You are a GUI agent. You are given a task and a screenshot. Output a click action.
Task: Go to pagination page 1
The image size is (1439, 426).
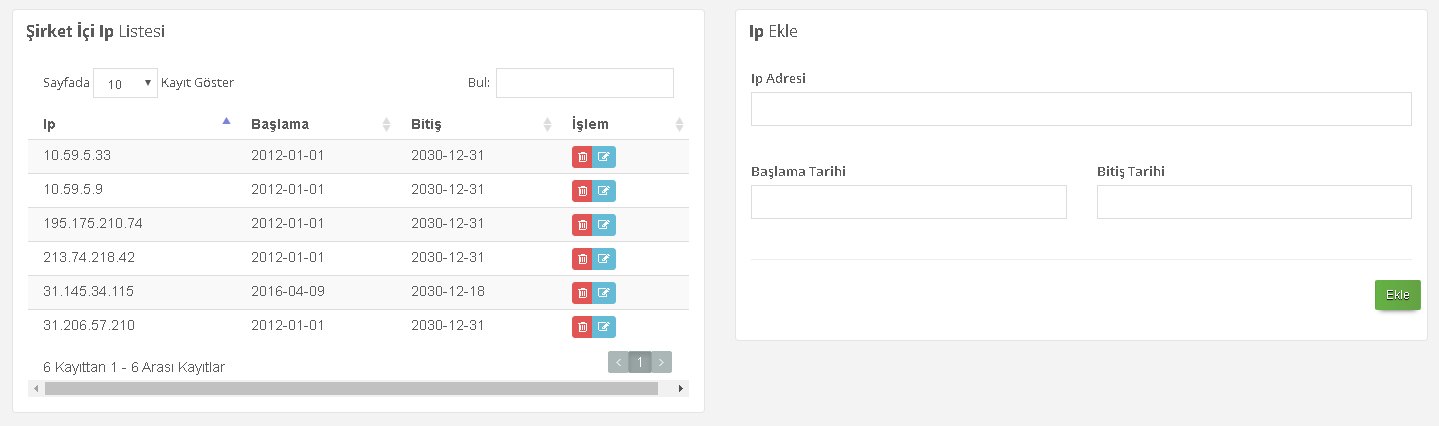pyautogui.click(x=640, y=362)
